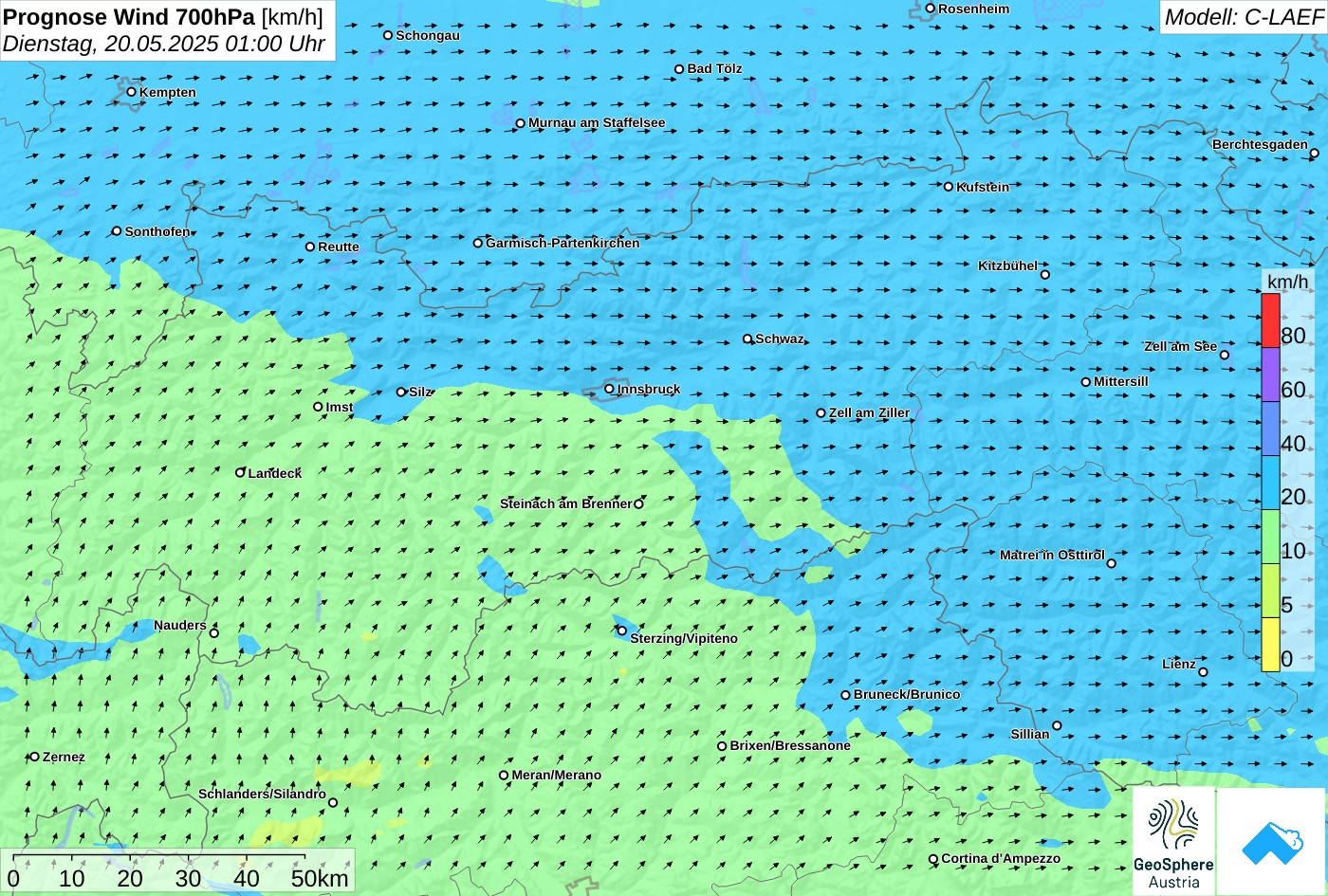This screenshot has width=1328, height=896.
Task: Select the Cortina d'Ampezzo label
Action: point(1001,858)
